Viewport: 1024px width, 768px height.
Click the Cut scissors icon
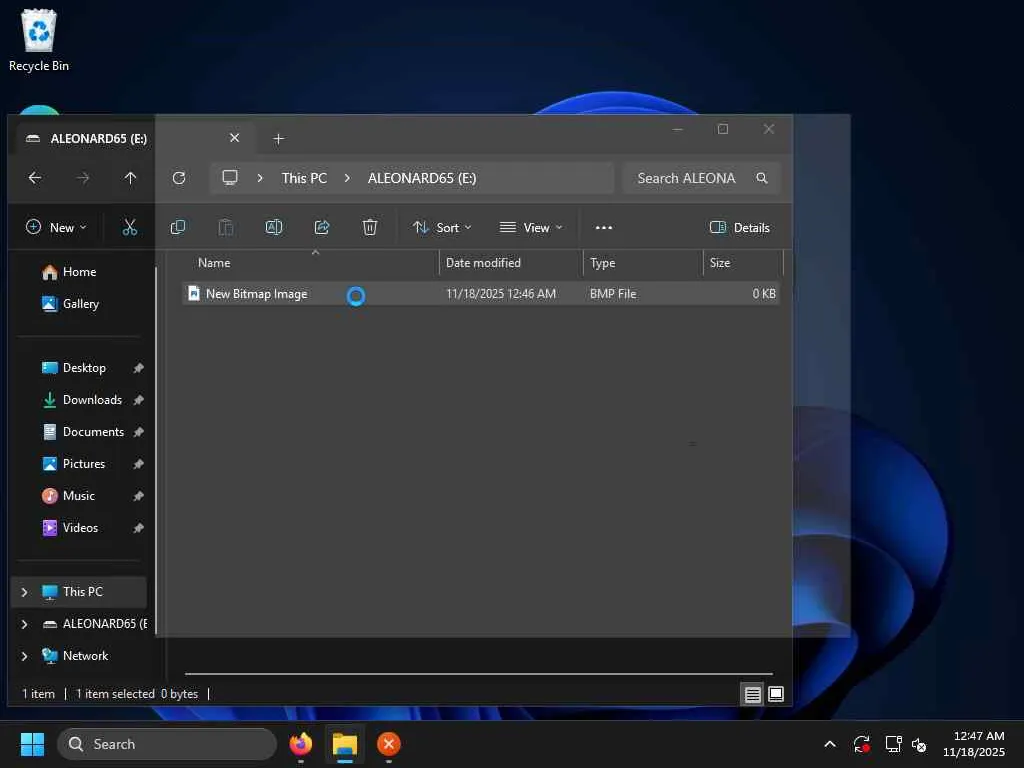[130, 228]
